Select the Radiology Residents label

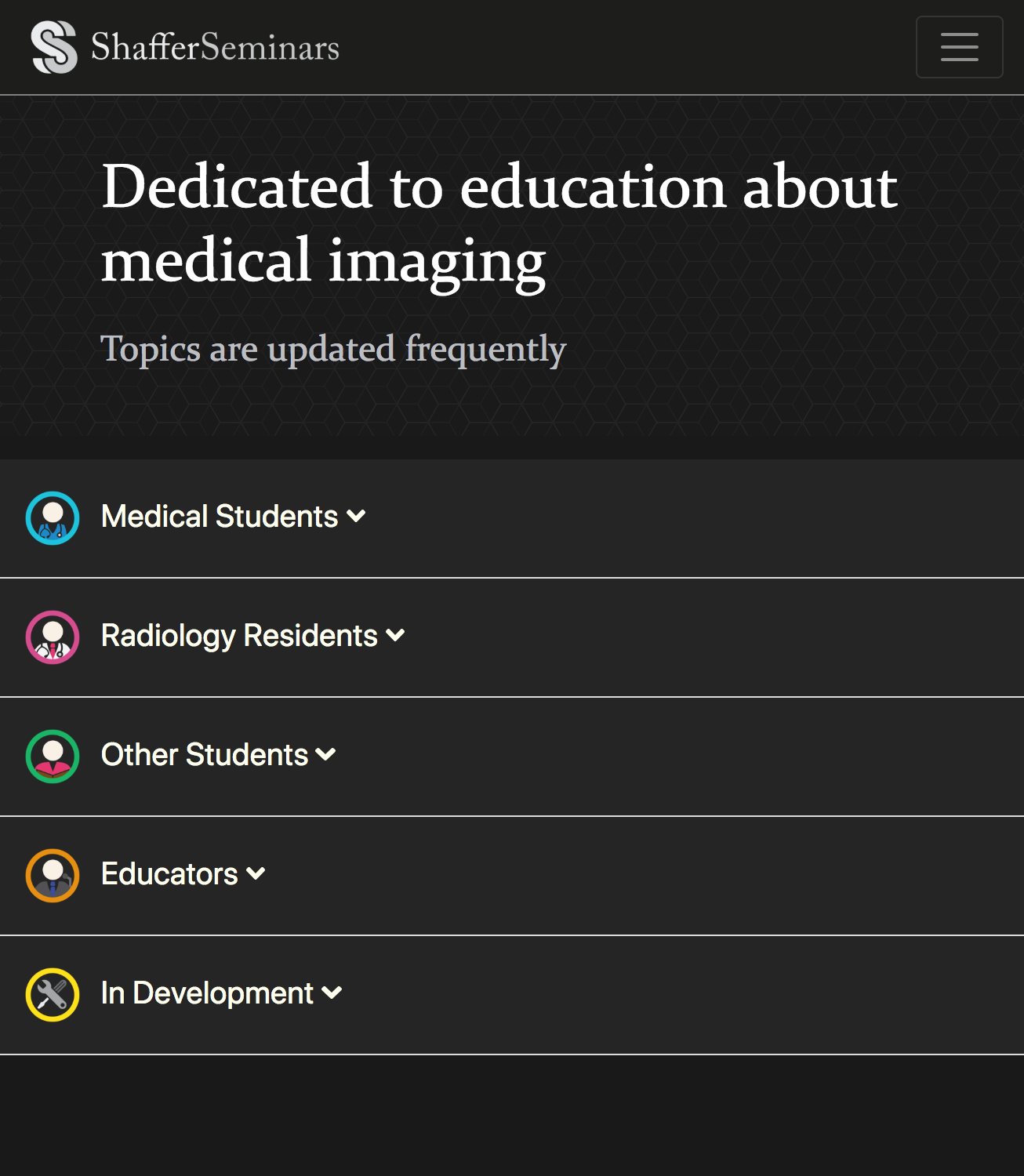(x=239, y=636)
